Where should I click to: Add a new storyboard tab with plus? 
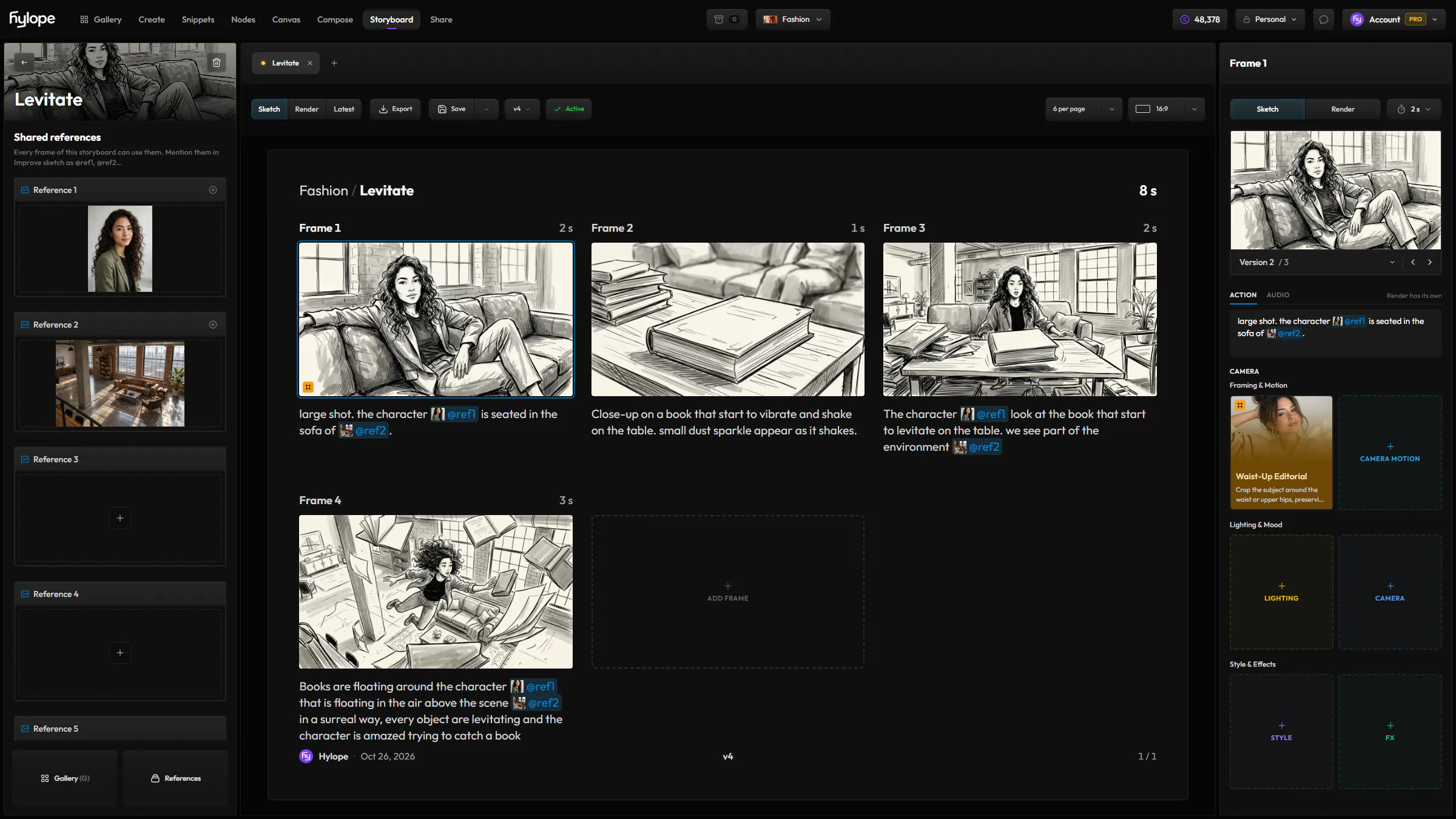(x=334, y=63)
